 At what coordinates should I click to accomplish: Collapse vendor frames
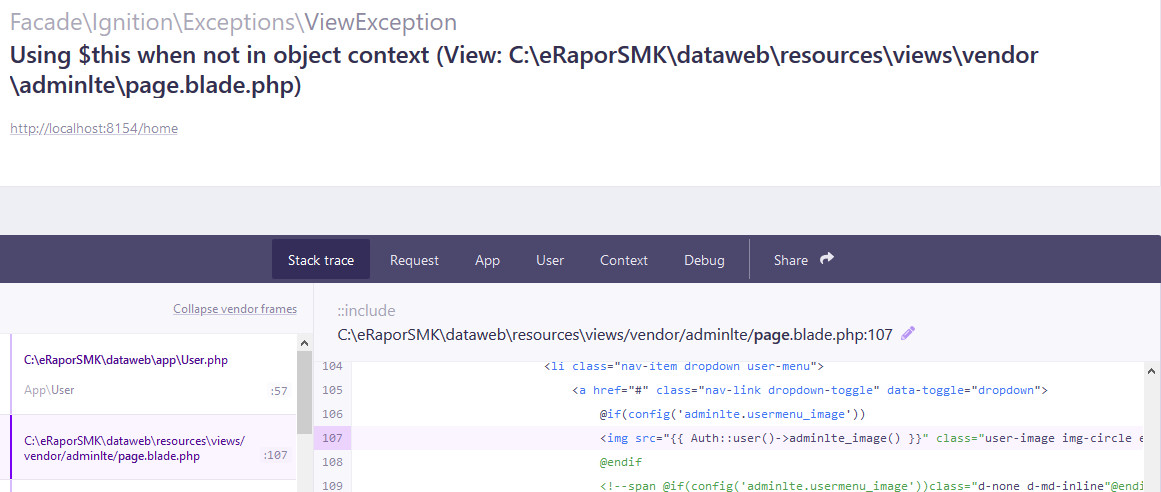click(x=235, y=309)
